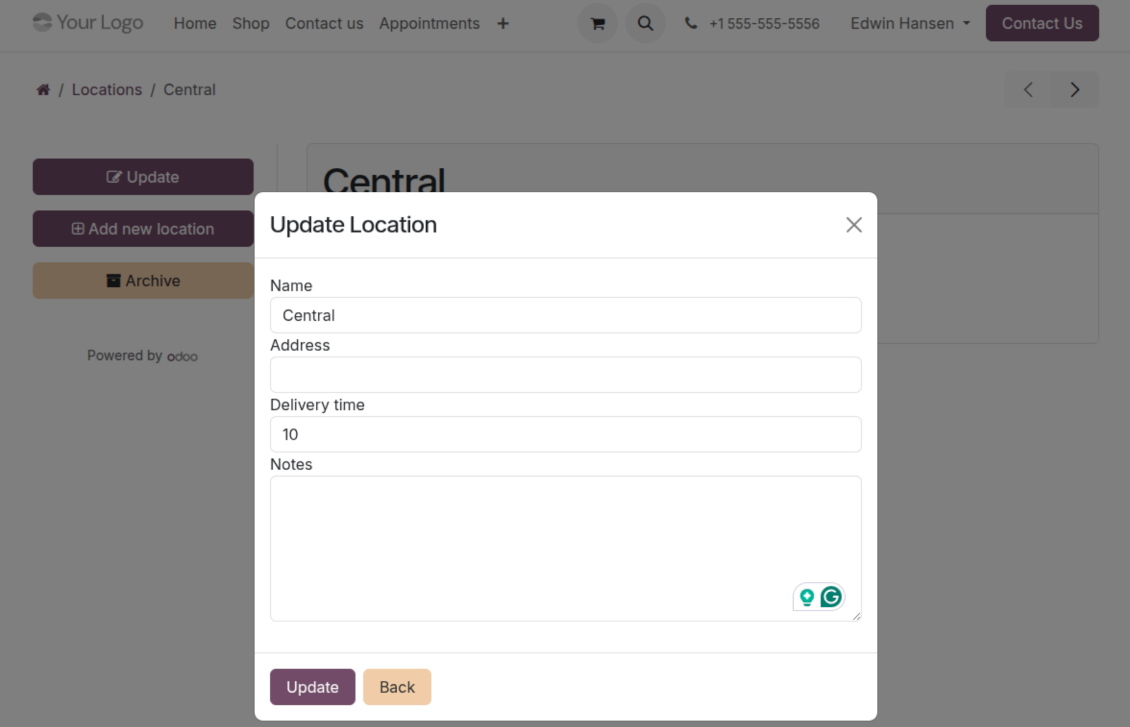The image size is (1130, 727).
Task: Click the Delivery time field
Action: pyautogui.click(x=565, y=435)
